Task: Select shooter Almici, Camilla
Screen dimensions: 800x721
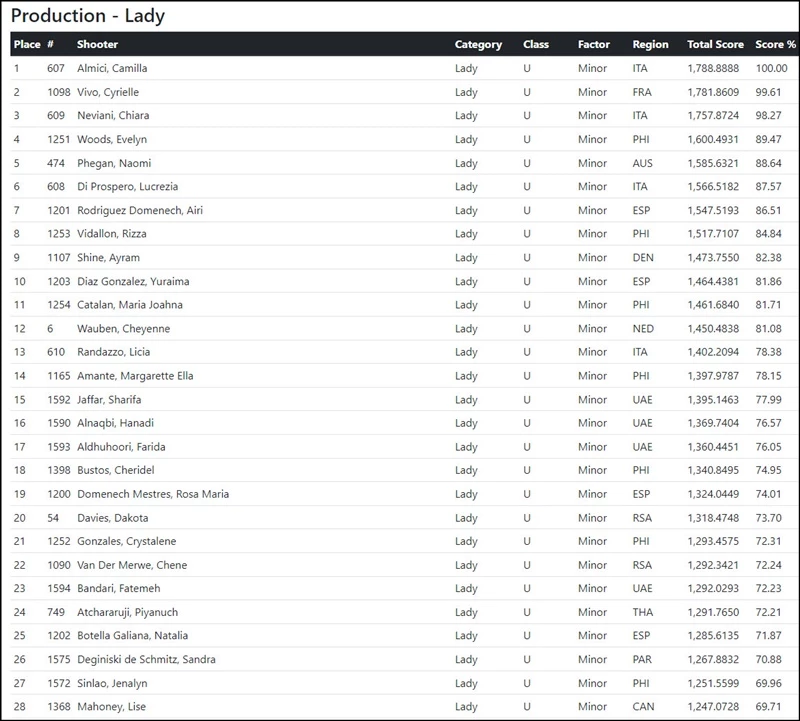Action: tap(112, 69)
